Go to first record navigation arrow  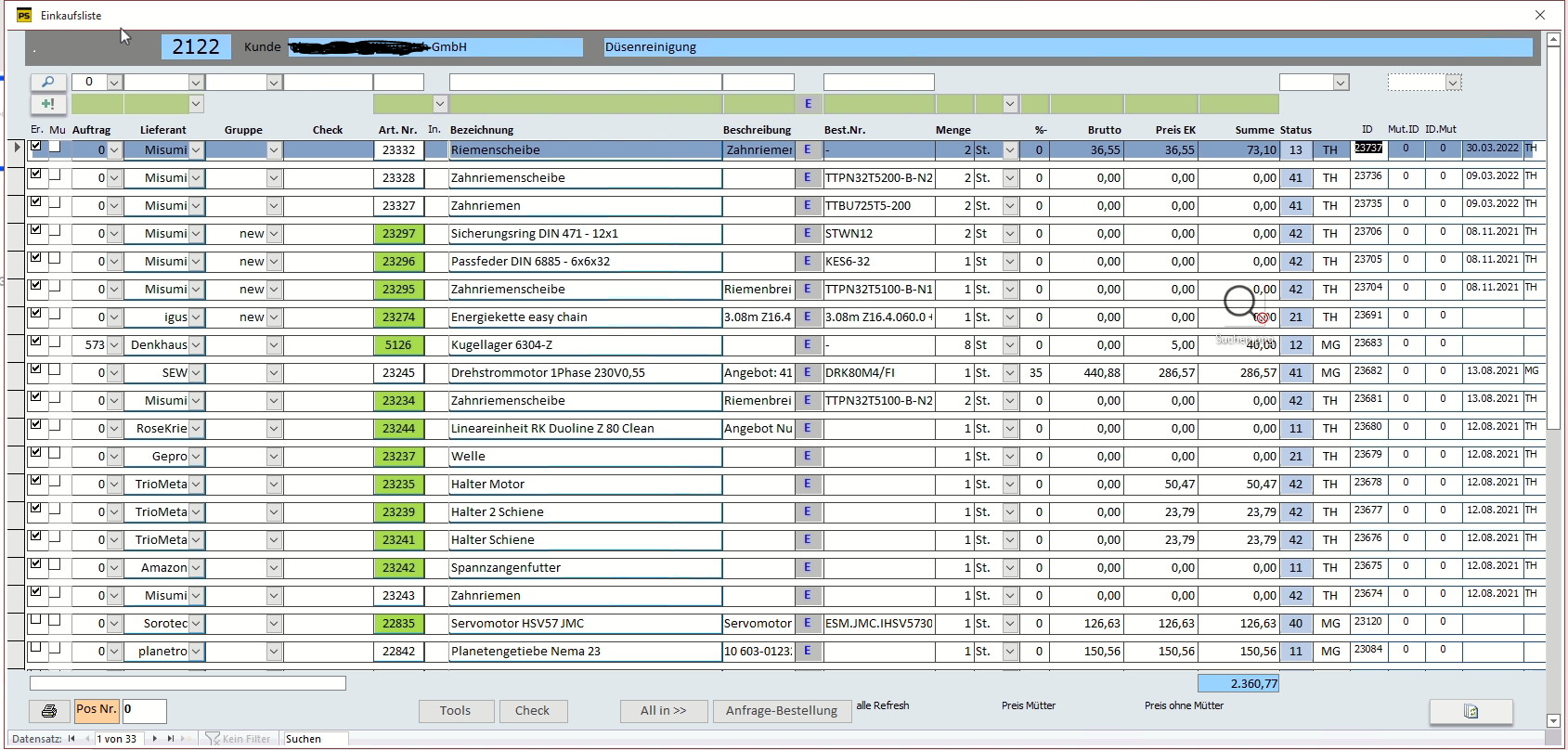(x=71, y=739)
